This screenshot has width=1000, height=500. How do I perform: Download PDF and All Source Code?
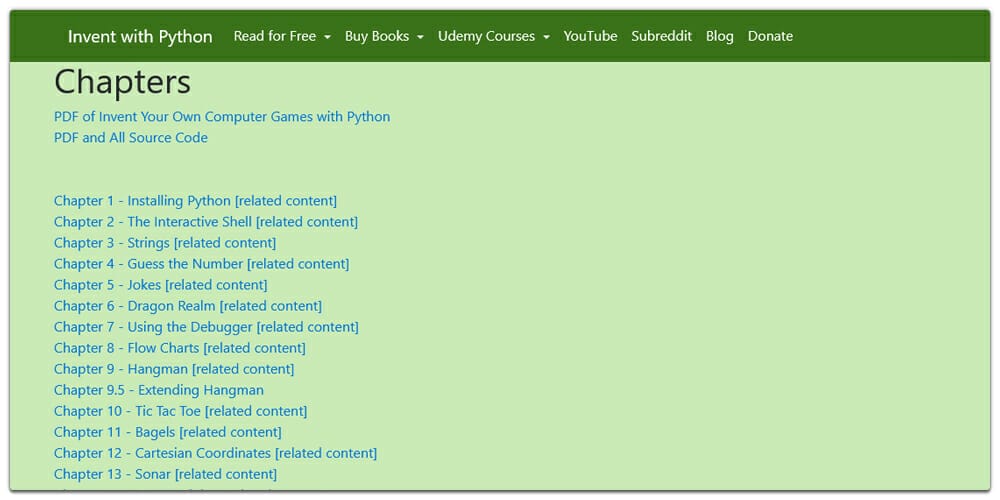[131, 138]
